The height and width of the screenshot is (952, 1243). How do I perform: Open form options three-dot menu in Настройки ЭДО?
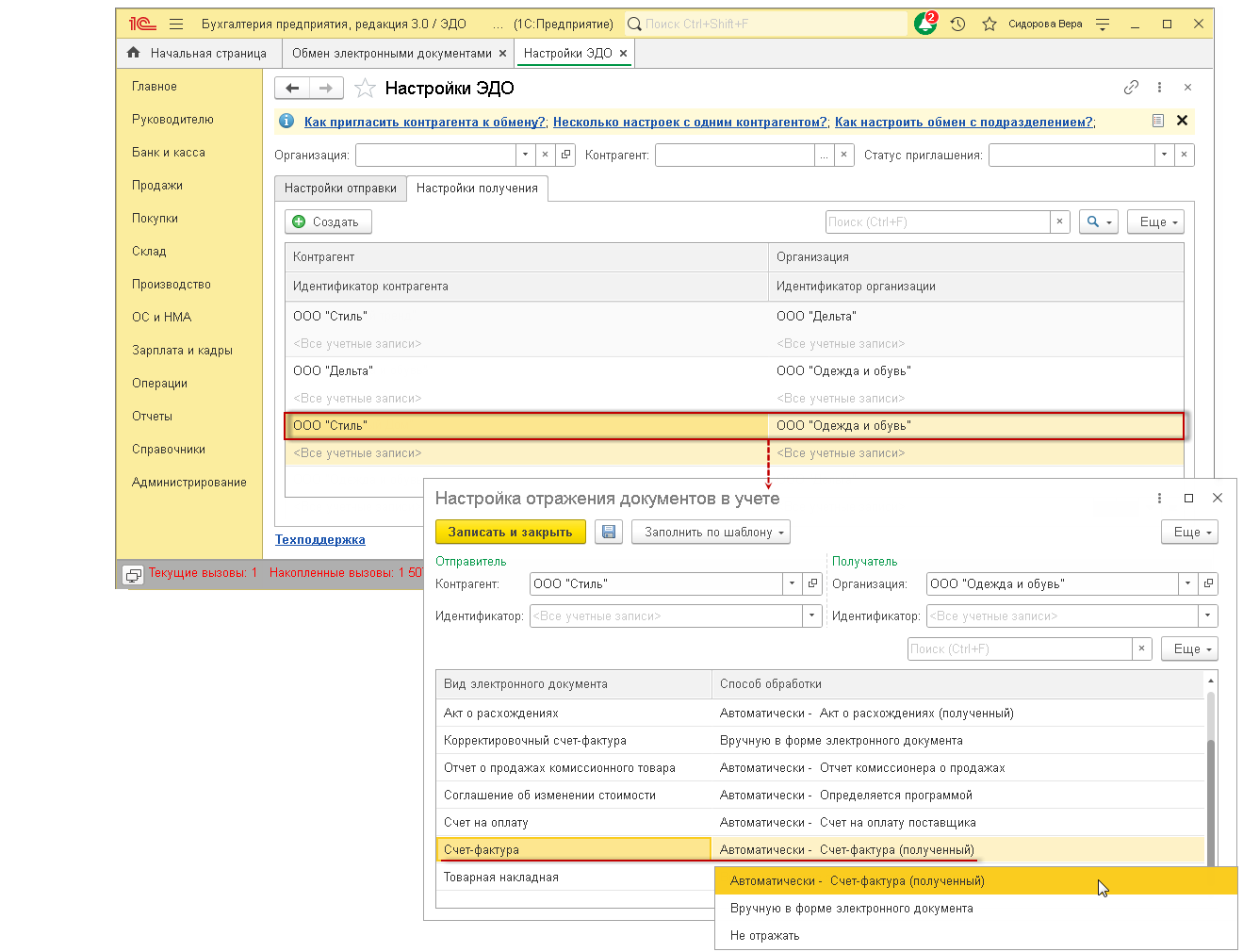[x=1159, y=88]
